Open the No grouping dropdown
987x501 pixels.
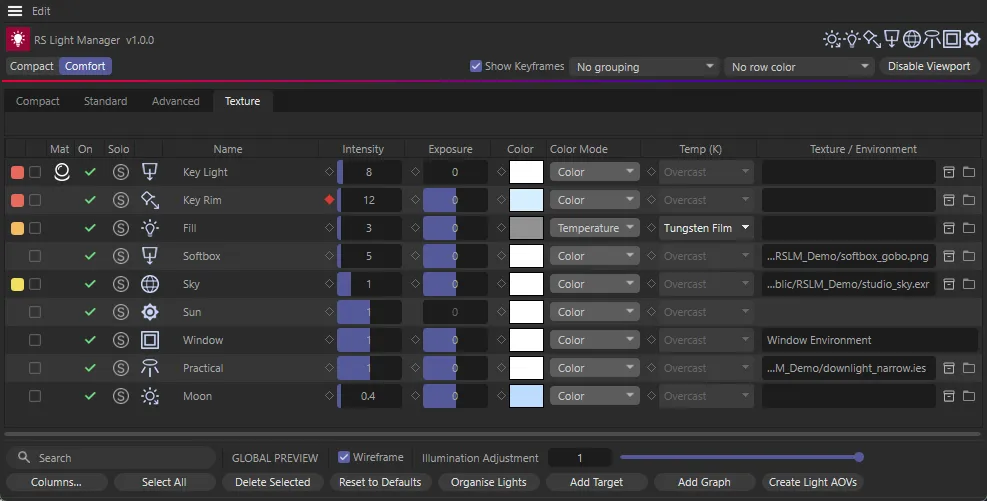[644, 67]
